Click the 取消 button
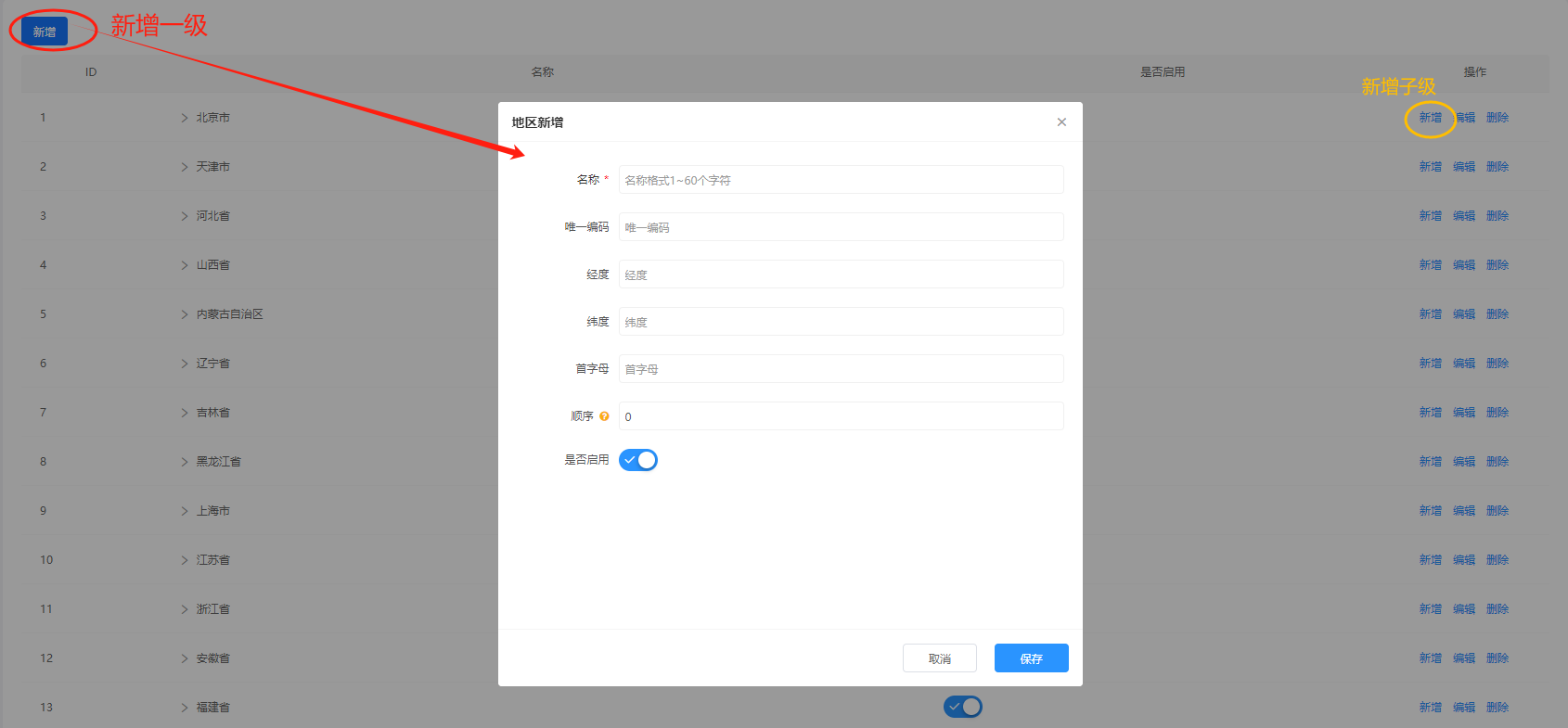1568x728 pixels. click(x=939, y=658)
